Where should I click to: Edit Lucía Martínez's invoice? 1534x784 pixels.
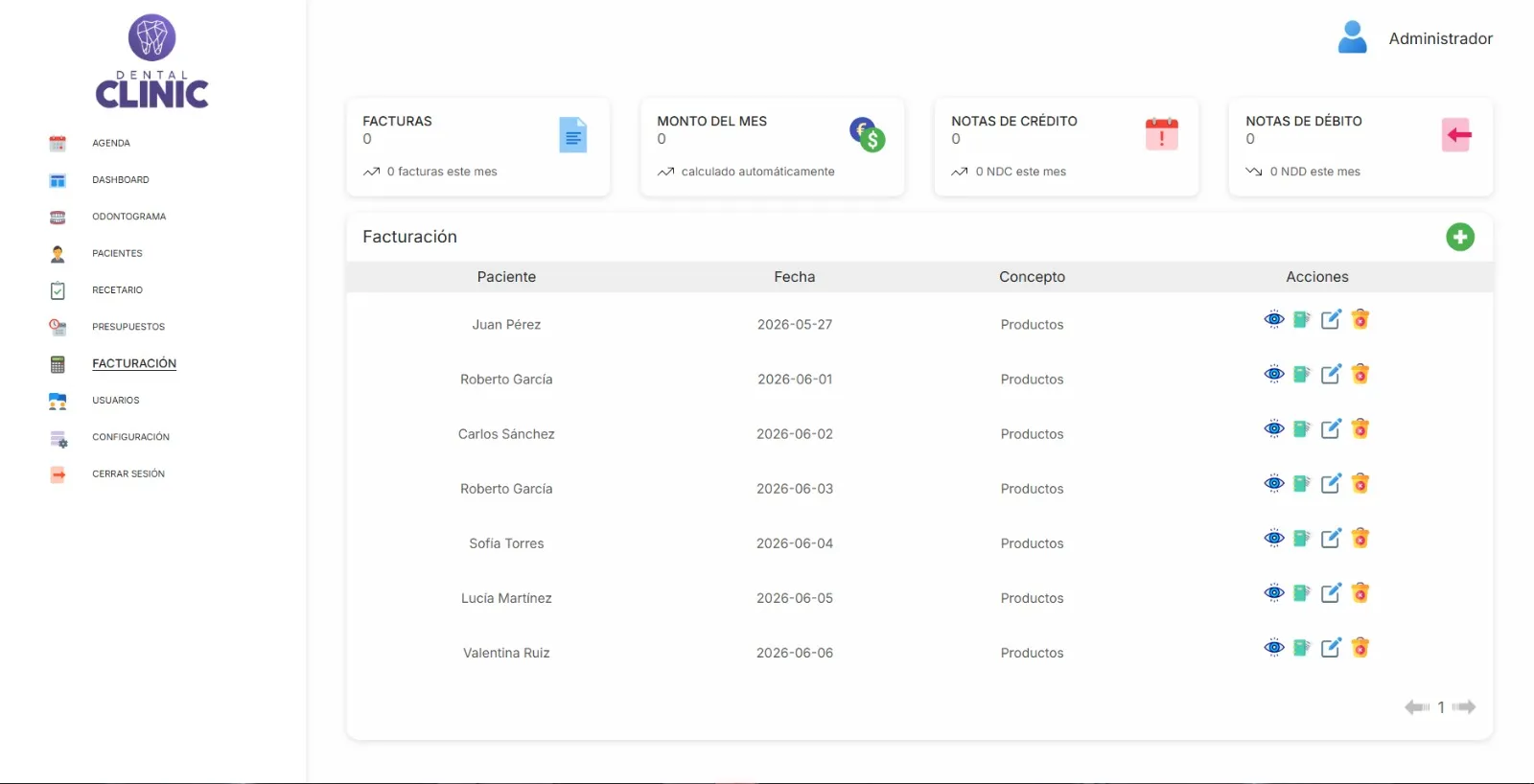[x=1331, y=592]
